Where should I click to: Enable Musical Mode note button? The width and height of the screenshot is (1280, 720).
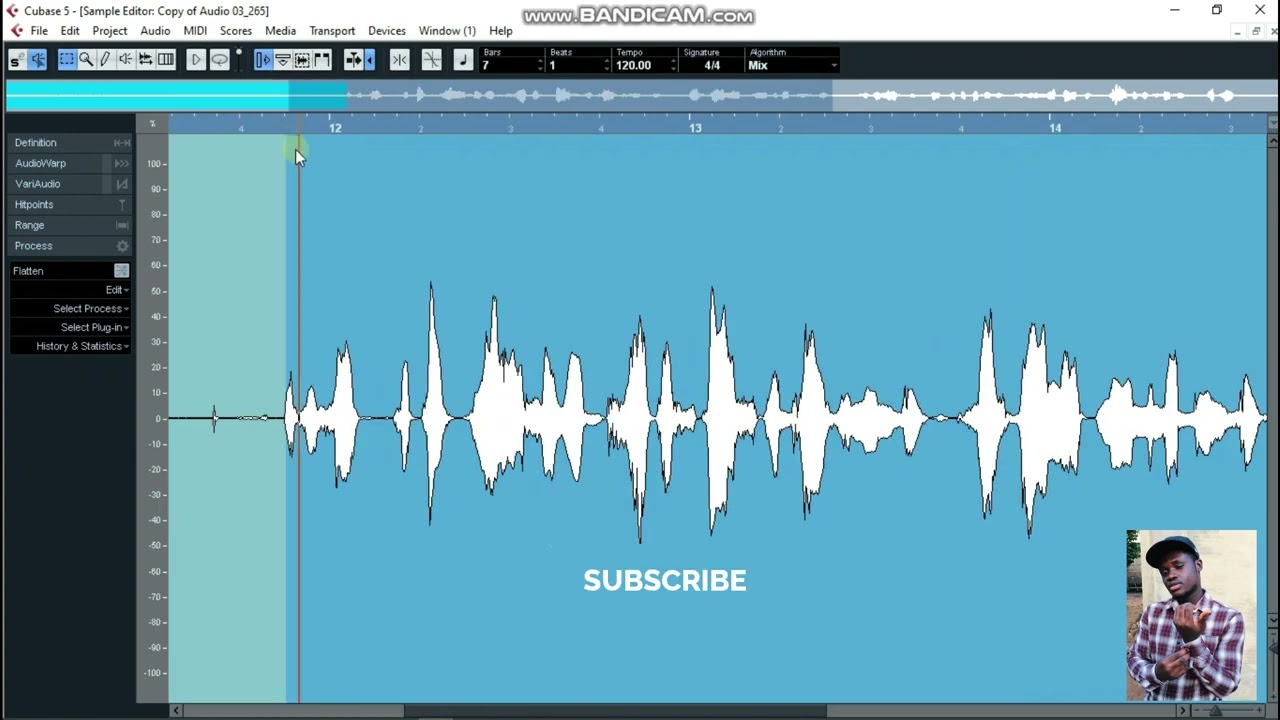click(x=463, y=60)
